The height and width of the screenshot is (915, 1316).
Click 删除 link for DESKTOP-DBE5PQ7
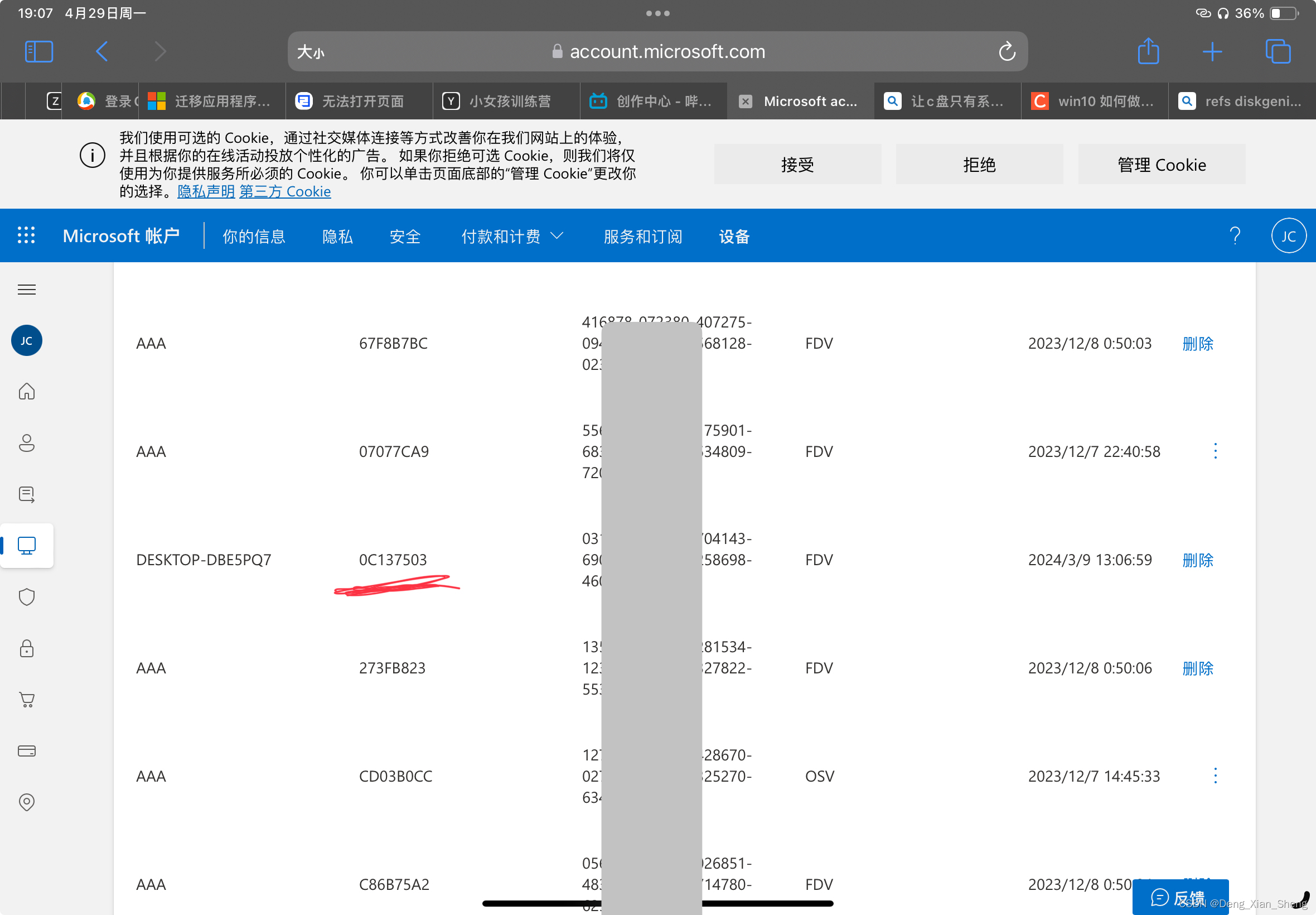click(x=1198, y=560)
